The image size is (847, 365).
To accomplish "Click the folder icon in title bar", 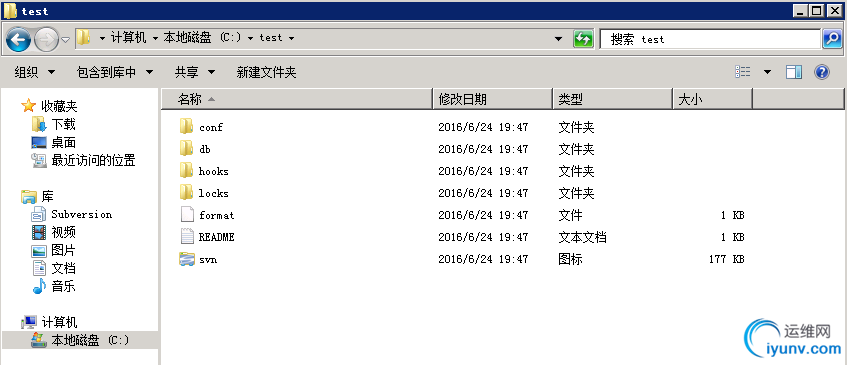I will click(x=10, y=10).
